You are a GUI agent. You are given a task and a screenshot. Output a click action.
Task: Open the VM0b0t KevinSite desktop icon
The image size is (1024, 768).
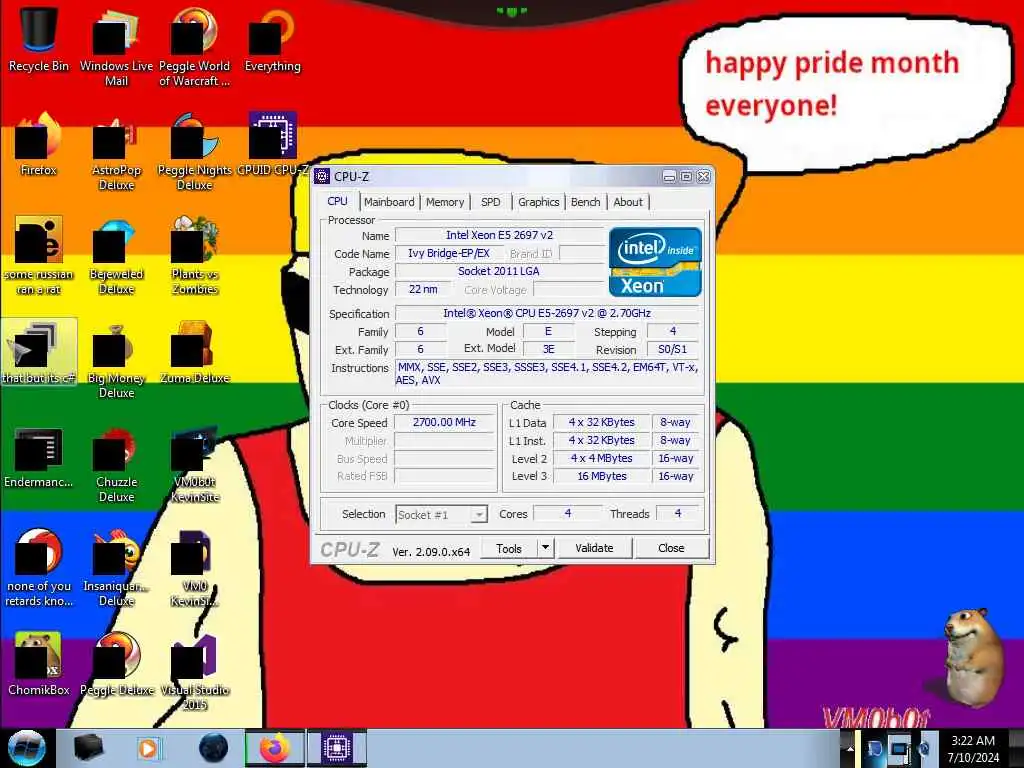[x=194, y=464]
